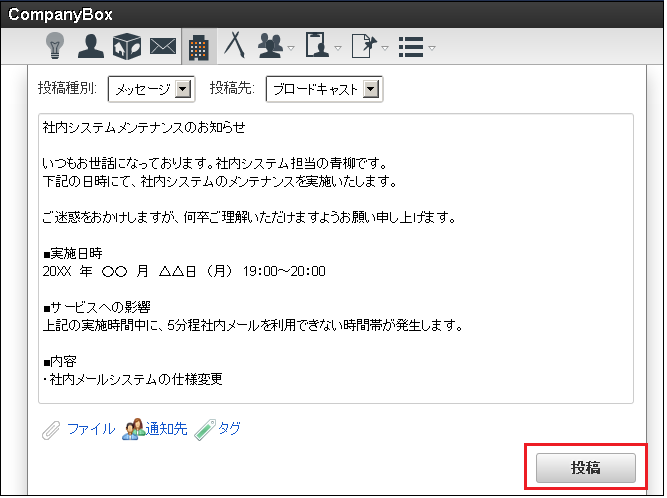Viewport: 667px width, 498px height.
Task: Click the compass tools icon
Action: click(235, 45)
